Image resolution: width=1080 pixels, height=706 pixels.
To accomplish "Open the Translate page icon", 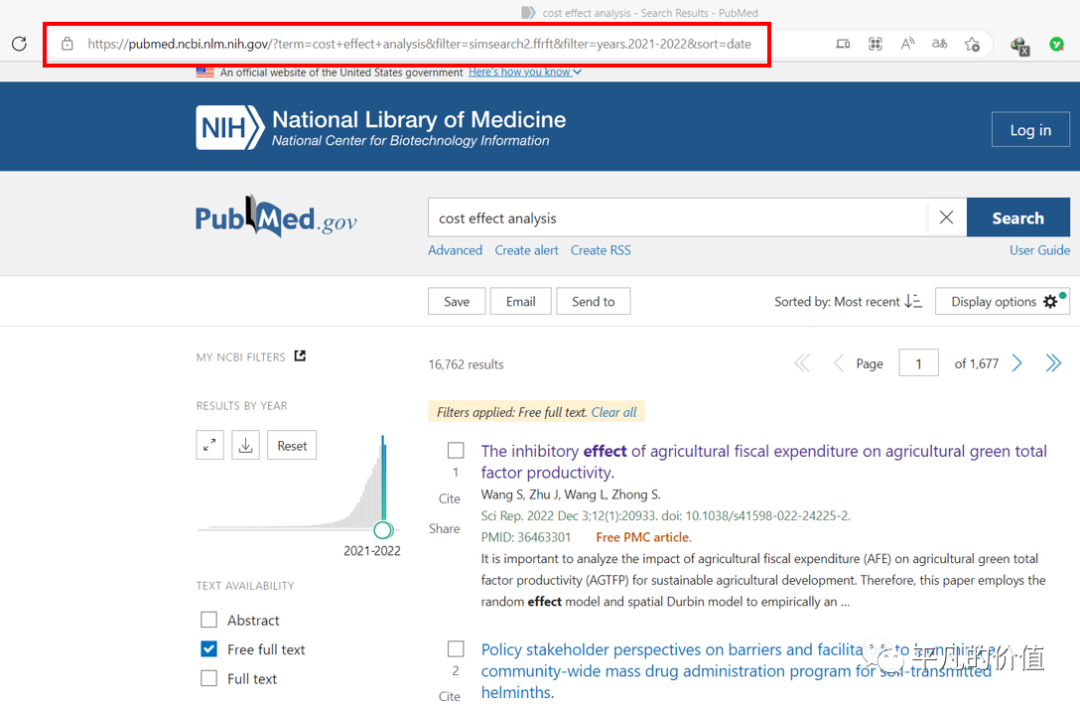I will [939, 44].
